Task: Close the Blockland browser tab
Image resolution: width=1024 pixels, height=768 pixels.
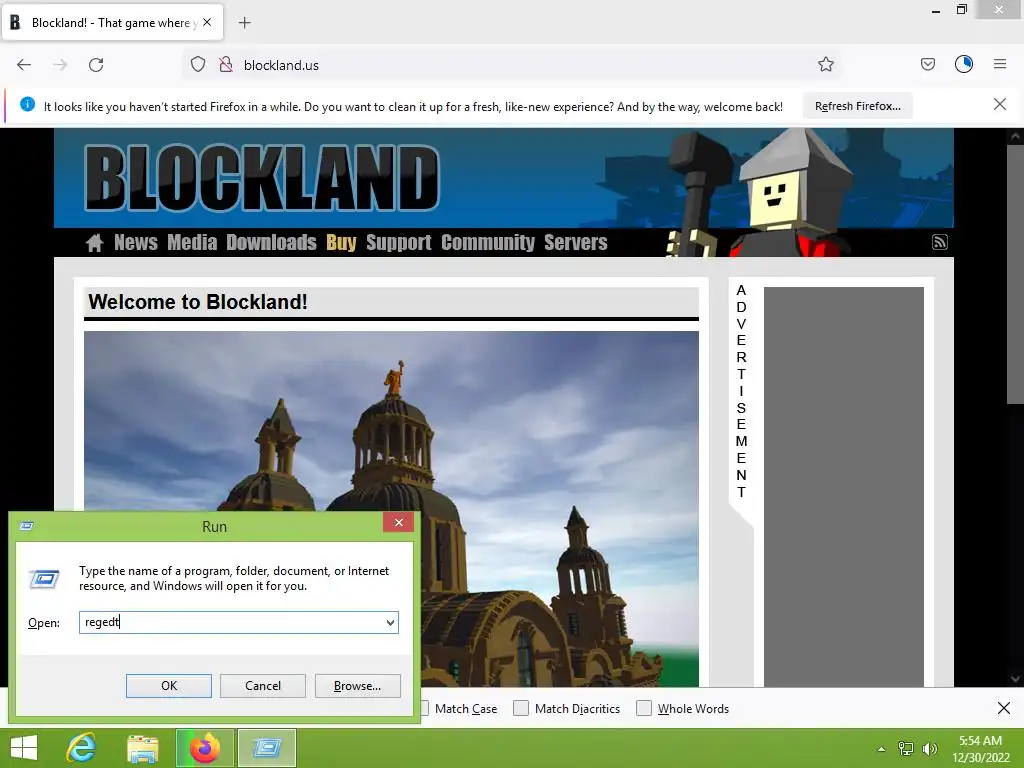Action: 207,22
